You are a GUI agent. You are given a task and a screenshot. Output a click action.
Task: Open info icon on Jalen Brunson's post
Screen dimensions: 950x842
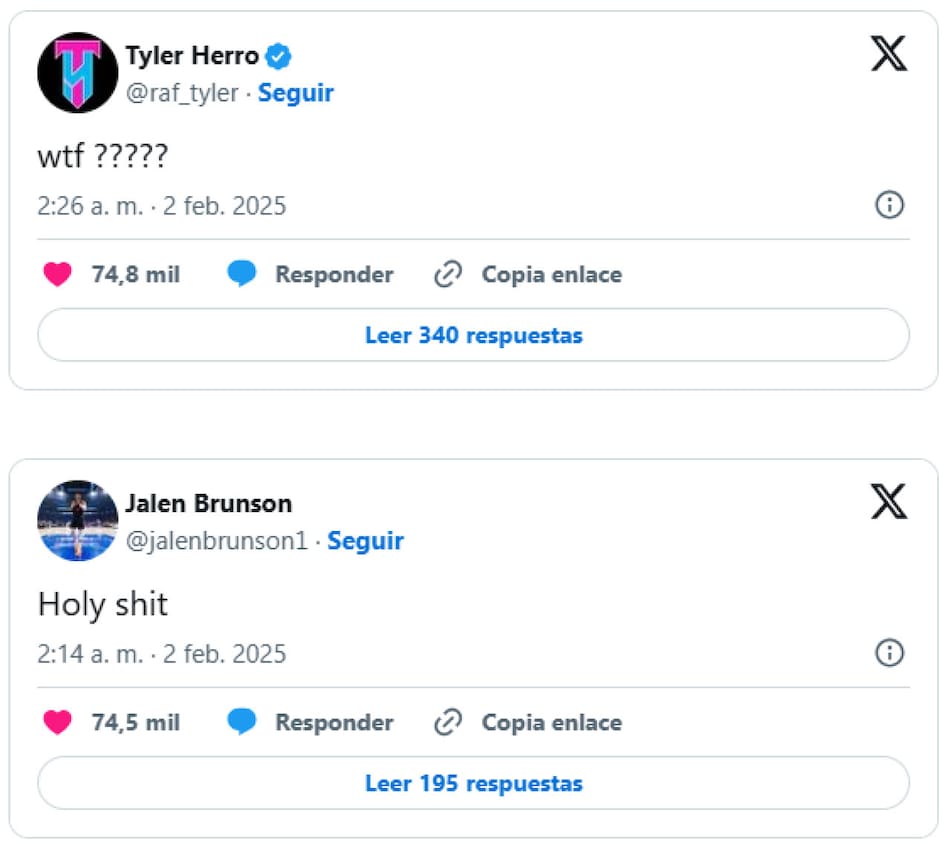pyautogui.click(x=889, y=653)
